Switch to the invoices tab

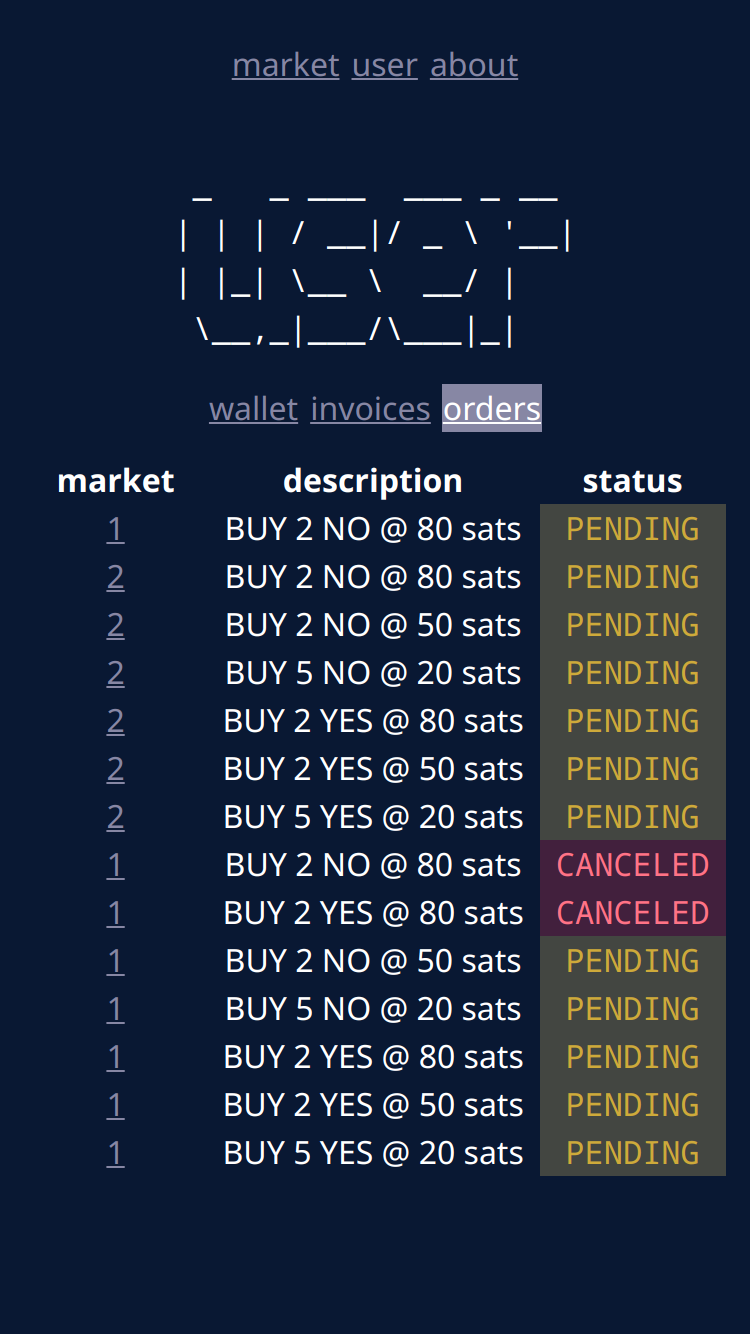[x=370, y=409]
